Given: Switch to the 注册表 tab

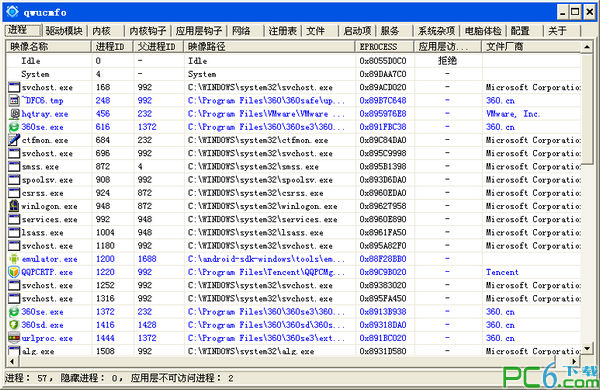Looking at the screenshot, I should click(282, 31).
